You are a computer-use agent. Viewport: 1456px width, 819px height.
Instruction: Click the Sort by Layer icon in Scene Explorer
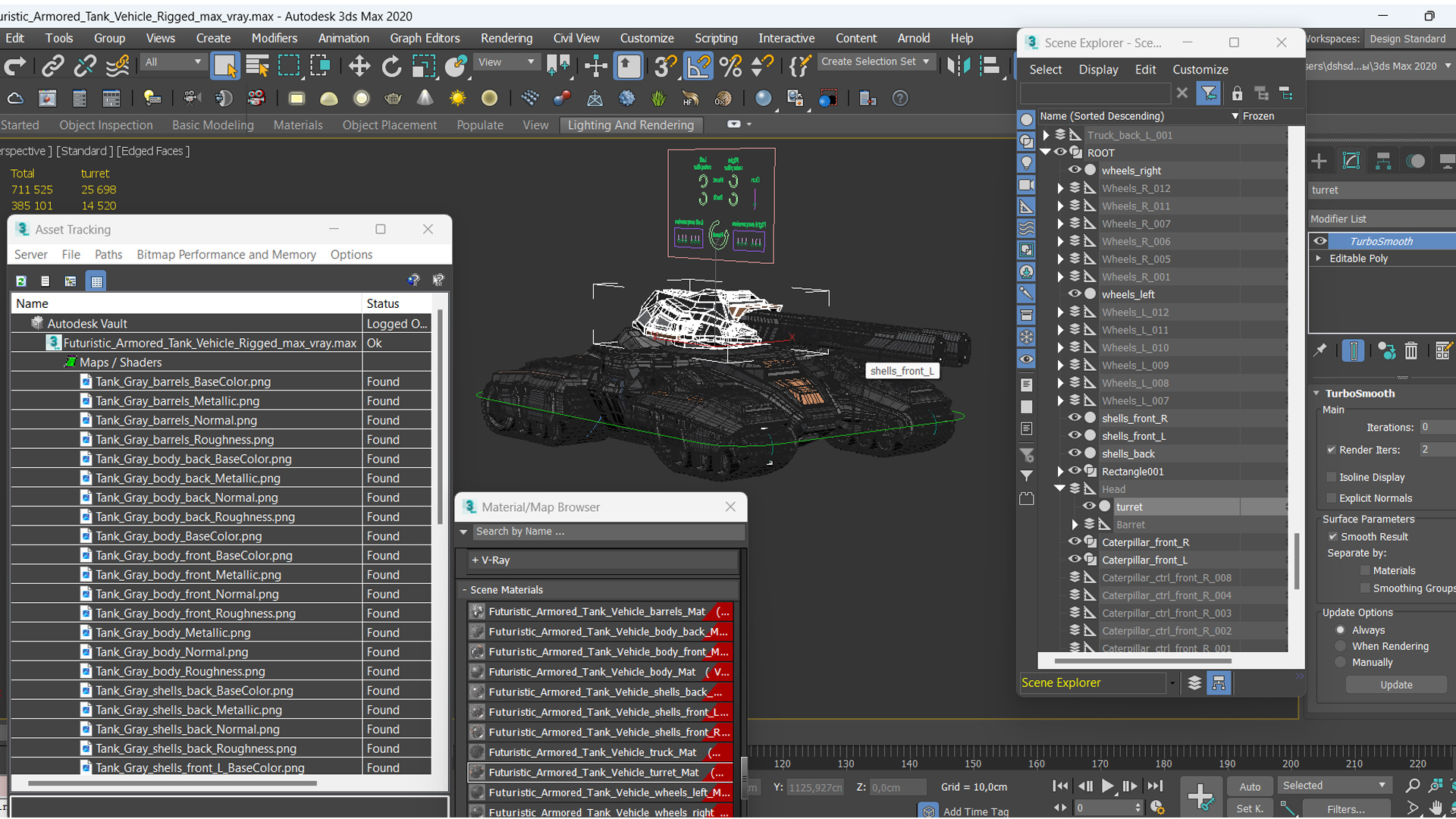point(1194,683)
